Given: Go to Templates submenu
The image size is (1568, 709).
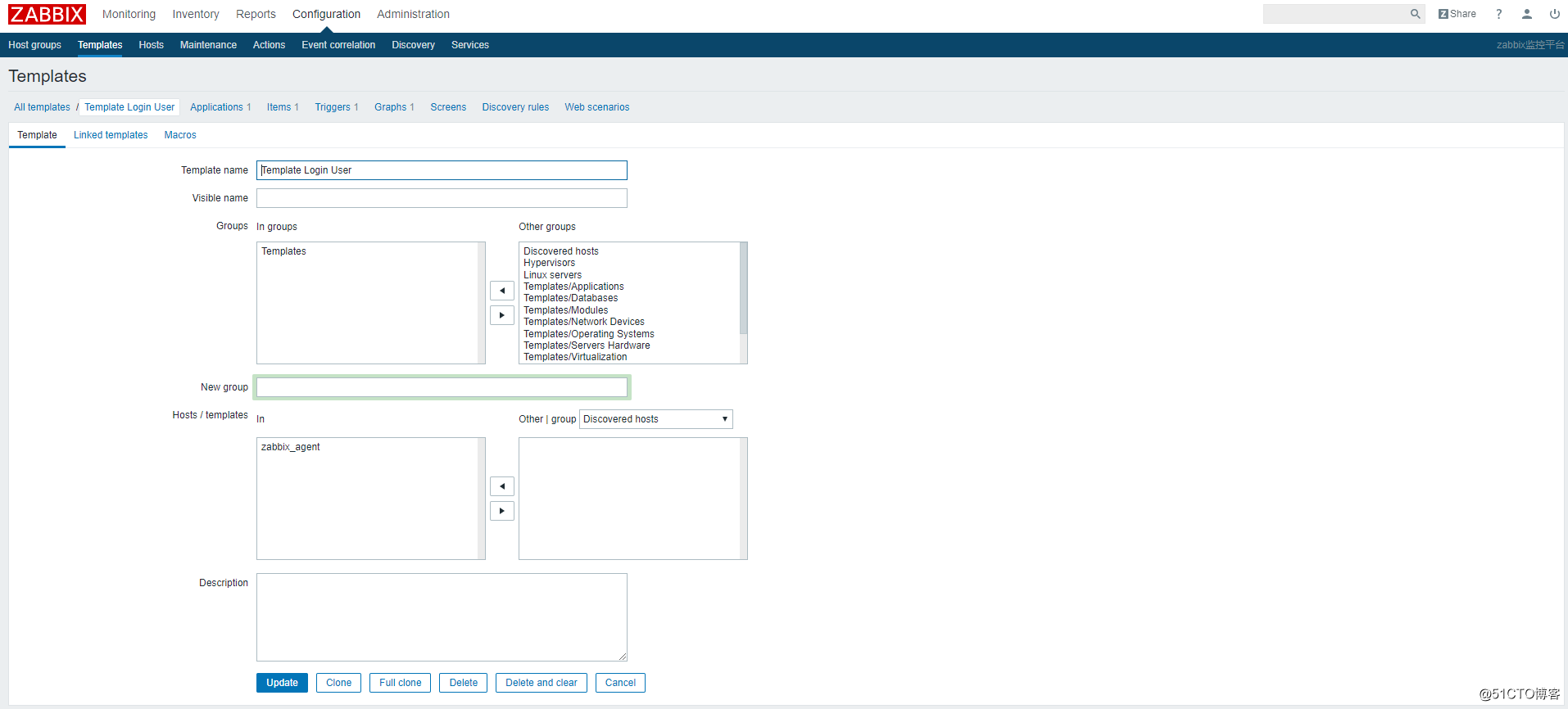Looking at the screenshot, I should point(100,45).
